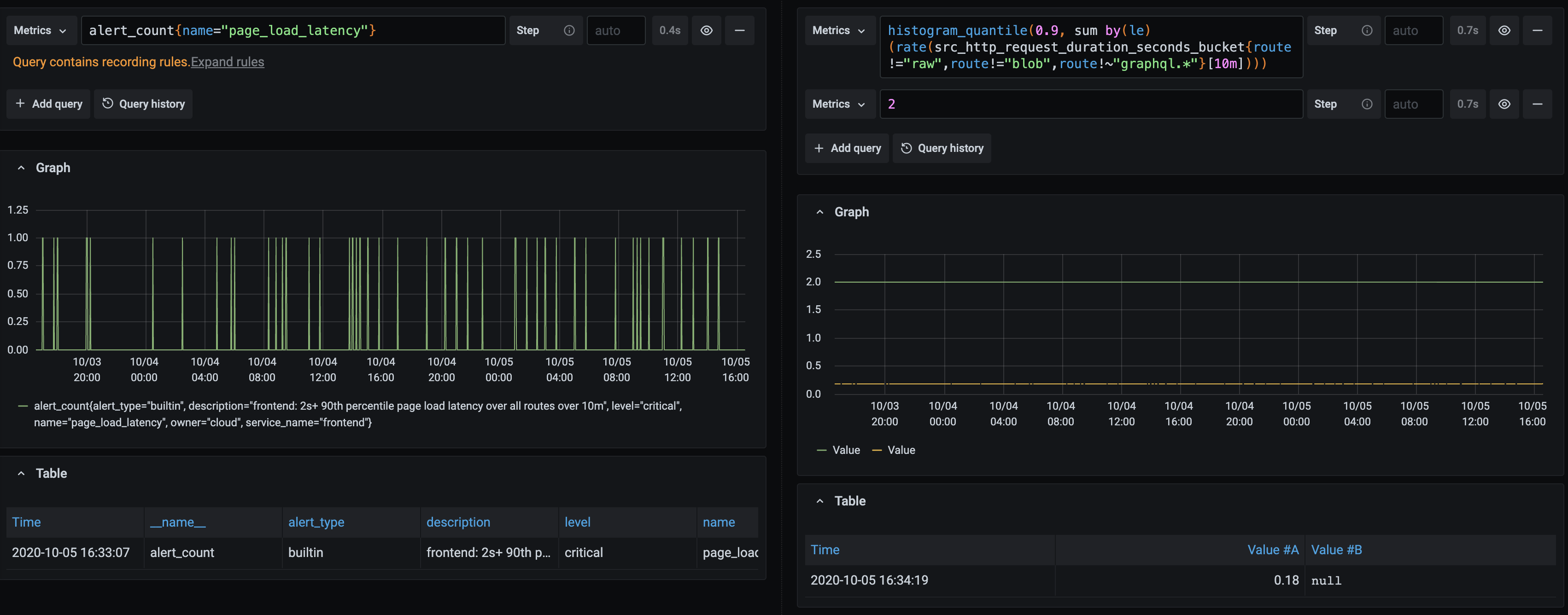The height and width of the screenshot is (615, 1568).
Task: Click Step info icon for histogram_quantile query
Action: 1367,30
